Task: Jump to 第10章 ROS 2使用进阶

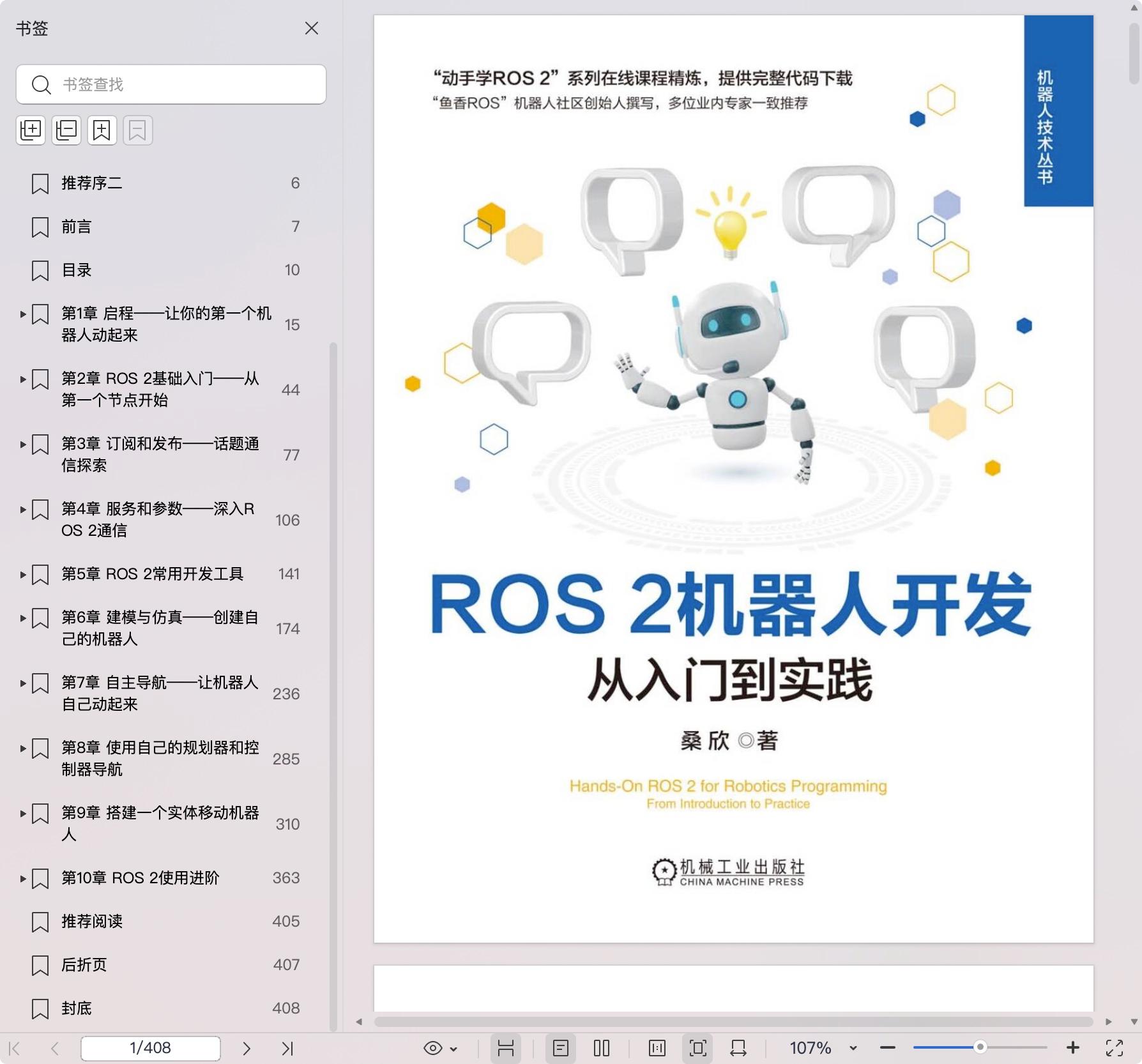Action: [140, 878]
